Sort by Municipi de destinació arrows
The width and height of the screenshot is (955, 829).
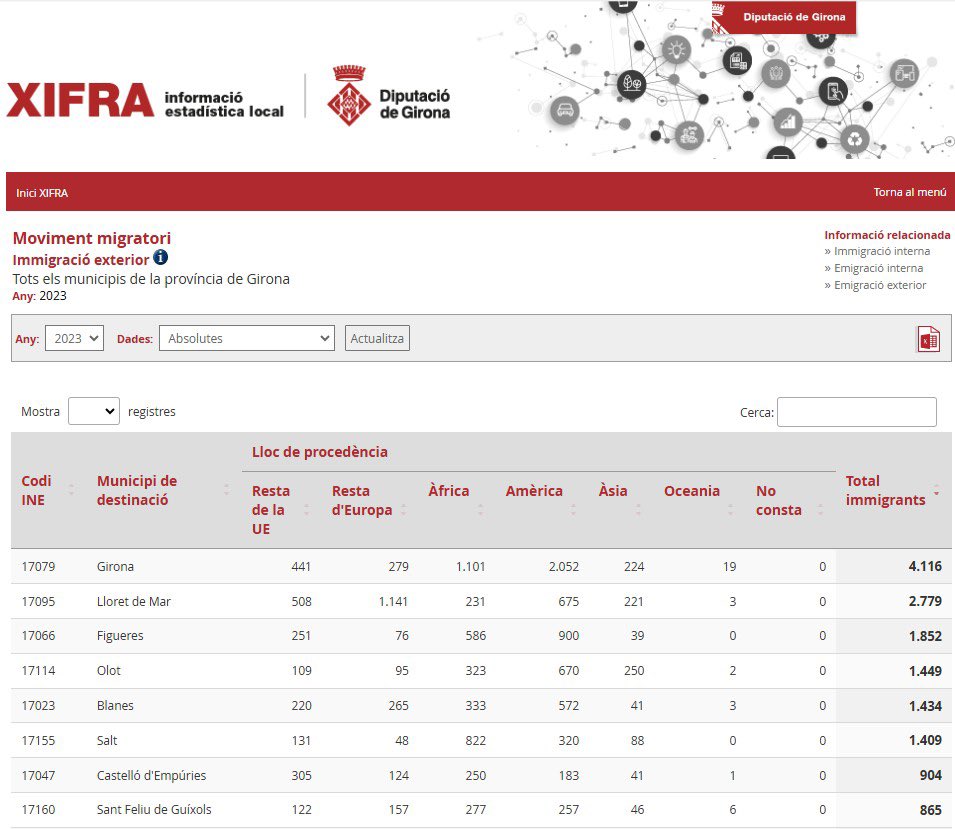(x=227, y=490)
